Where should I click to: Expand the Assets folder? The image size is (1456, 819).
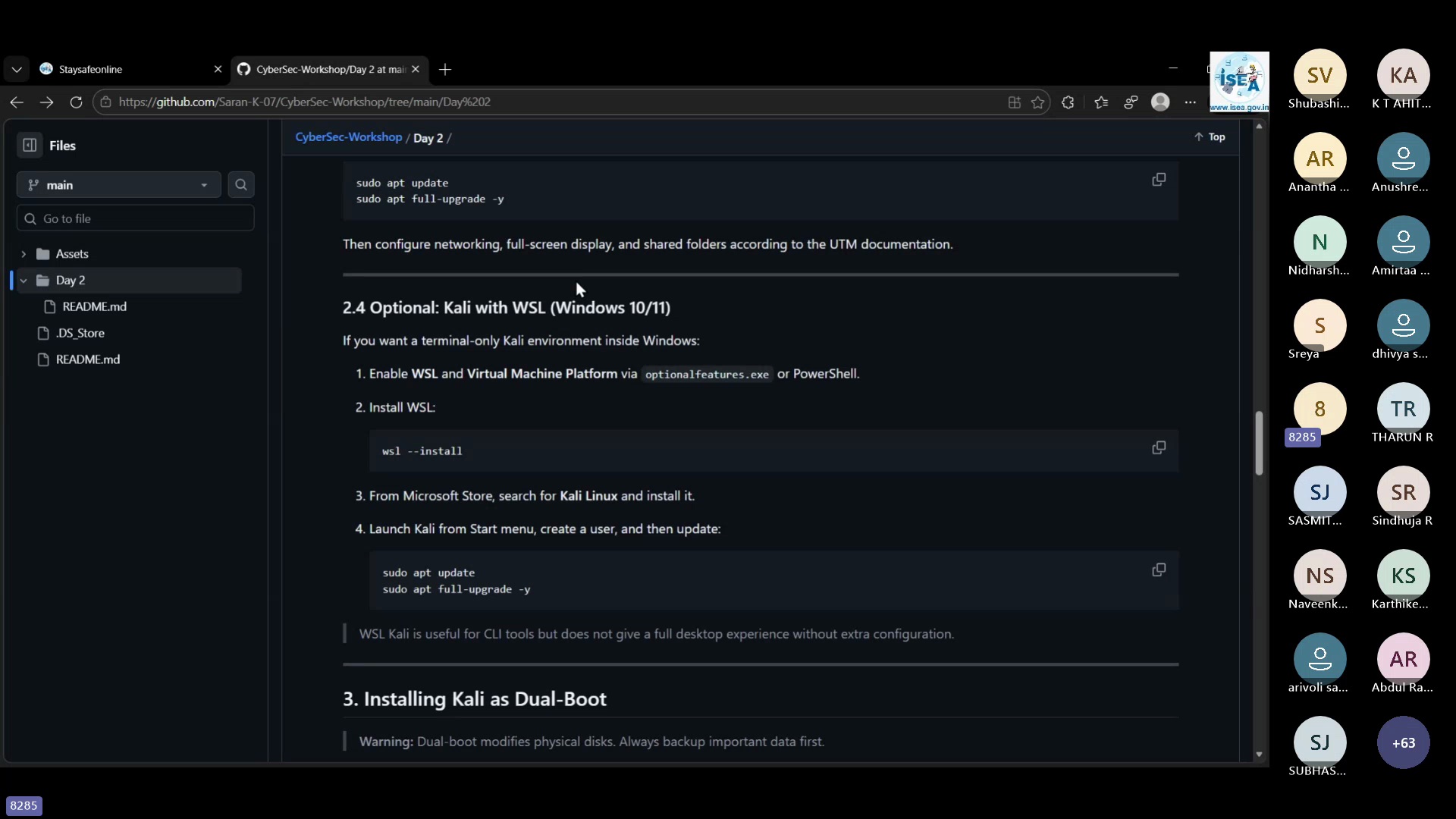tap(24, 254)
